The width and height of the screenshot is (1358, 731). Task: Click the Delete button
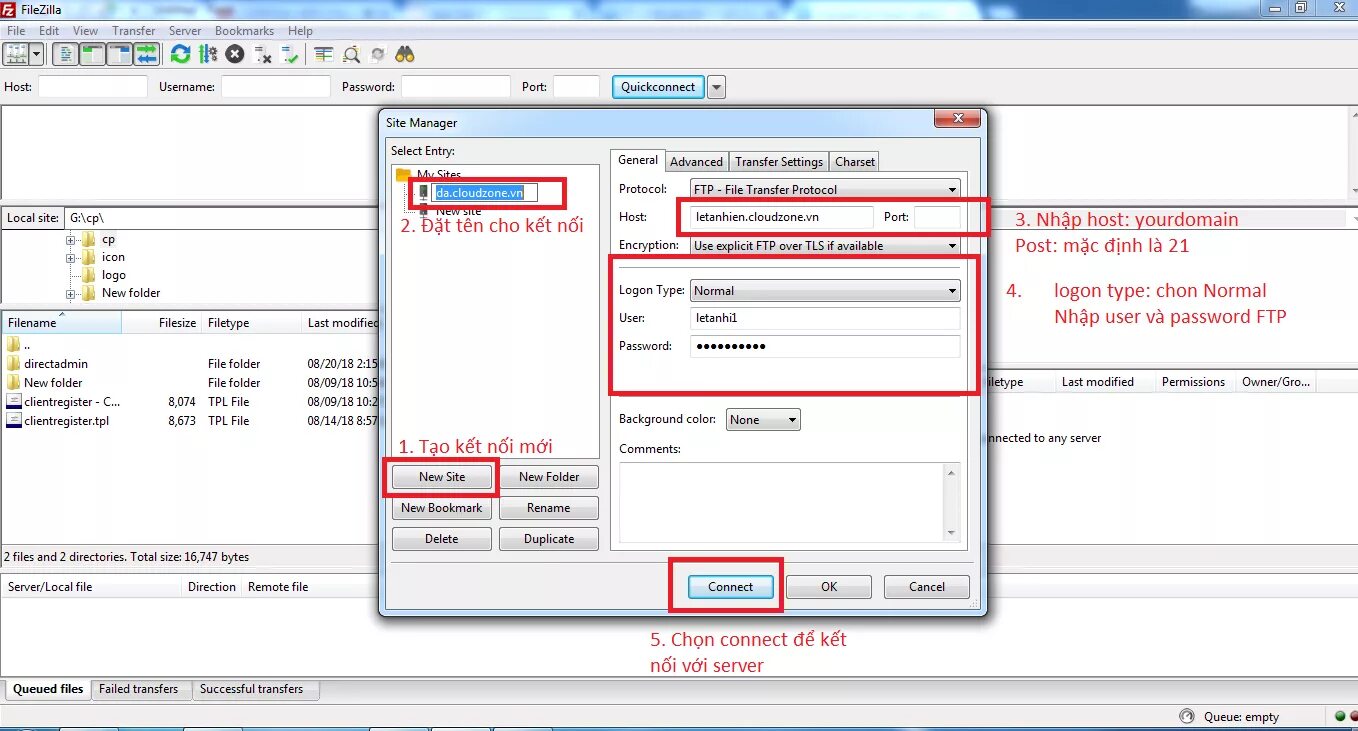pyautogui.click(x=442, y=539)
